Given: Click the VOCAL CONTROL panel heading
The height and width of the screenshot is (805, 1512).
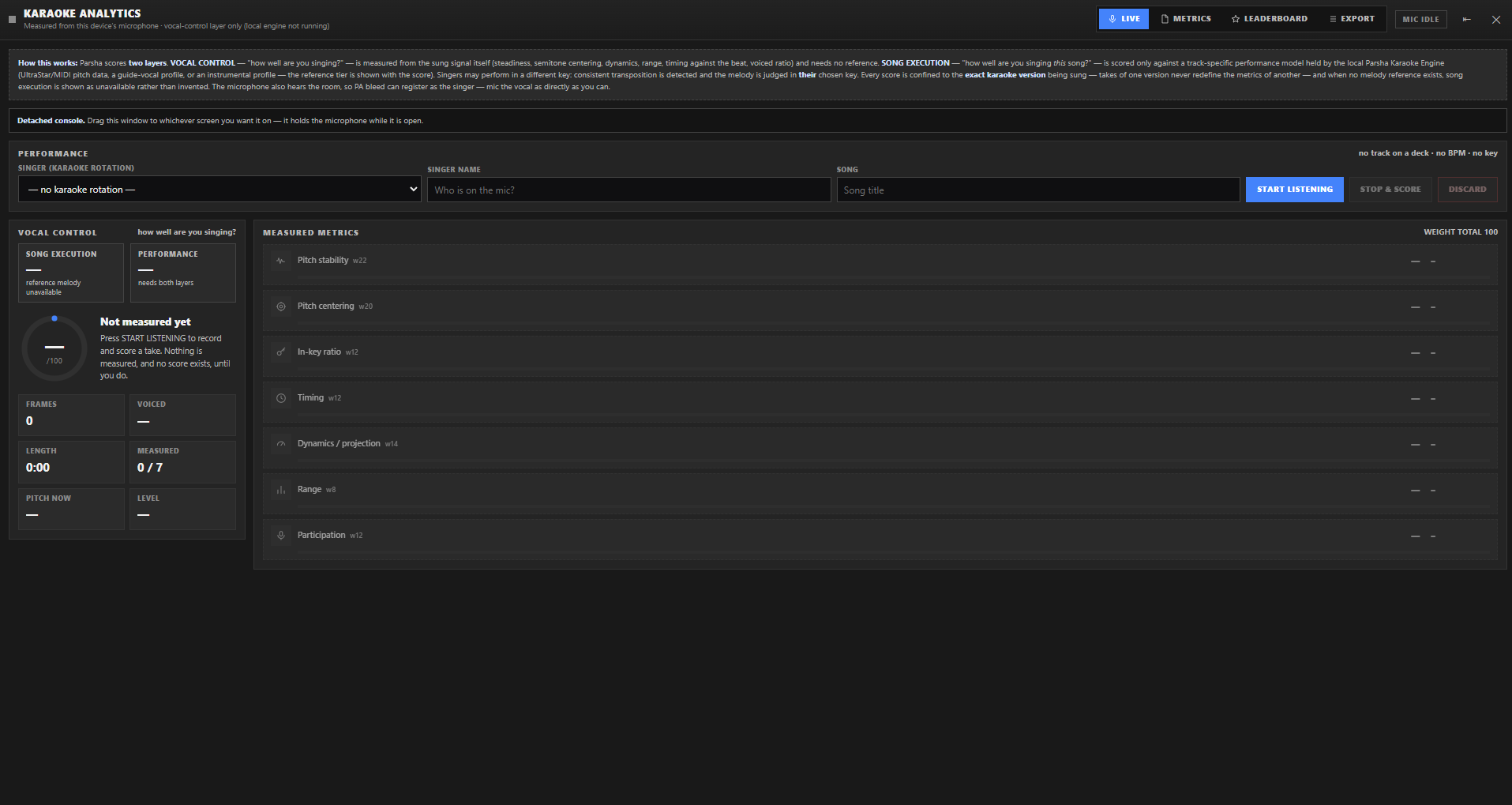Looking at the screenshot, I should point(58,233).
